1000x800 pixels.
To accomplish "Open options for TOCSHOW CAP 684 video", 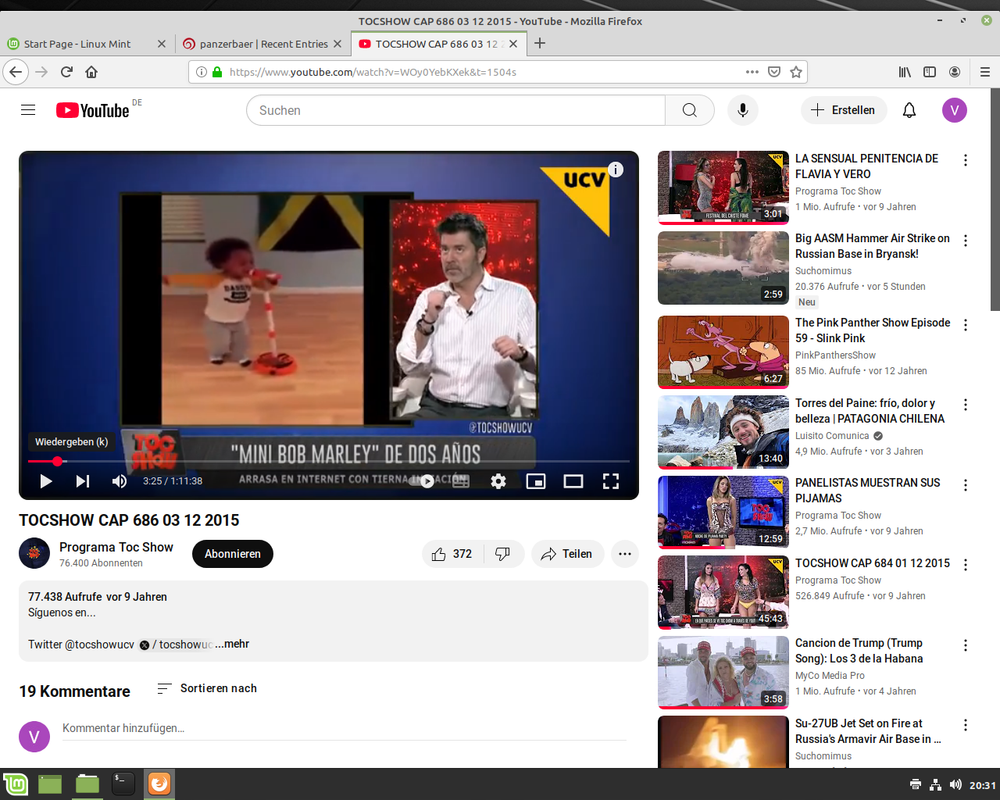I will (966, 565).
